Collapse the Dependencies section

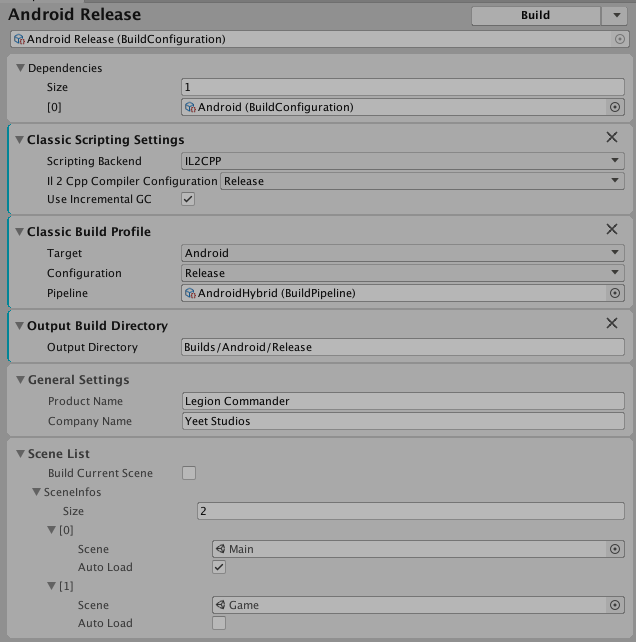pos(21,68)
